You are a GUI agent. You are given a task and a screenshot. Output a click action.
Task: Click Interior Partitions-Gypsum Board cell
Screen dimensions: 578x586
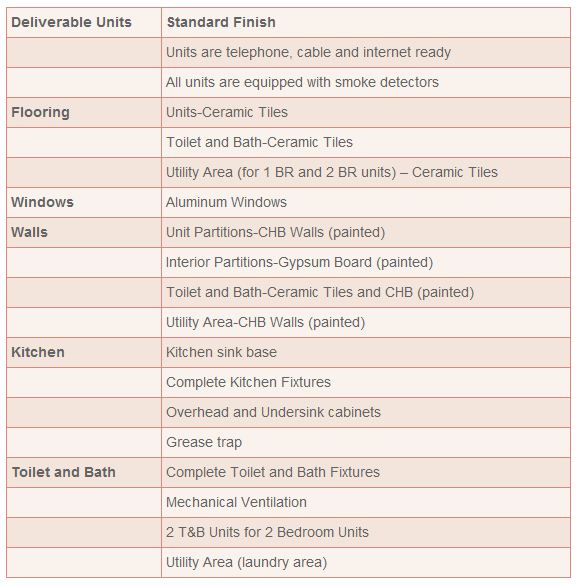tap(366, 262)
